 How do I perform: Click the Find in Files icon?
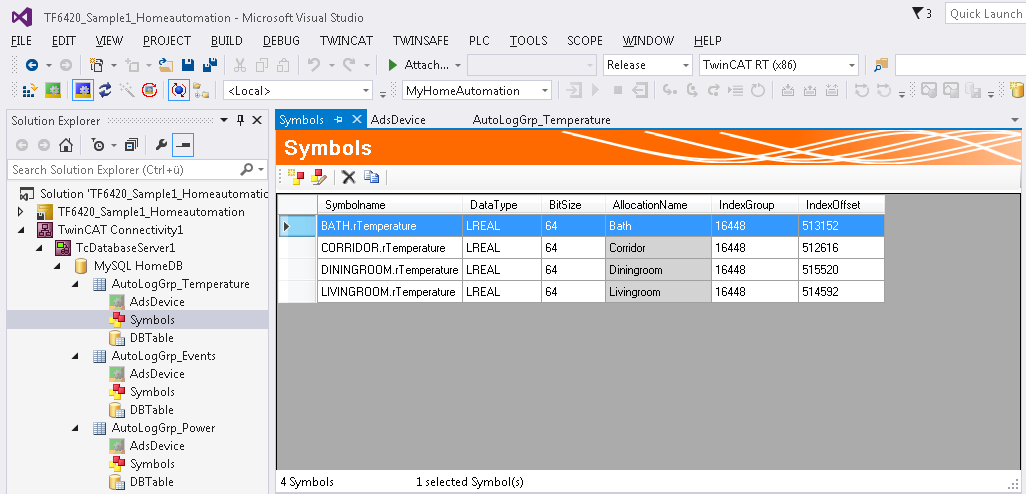click(881, 65)
